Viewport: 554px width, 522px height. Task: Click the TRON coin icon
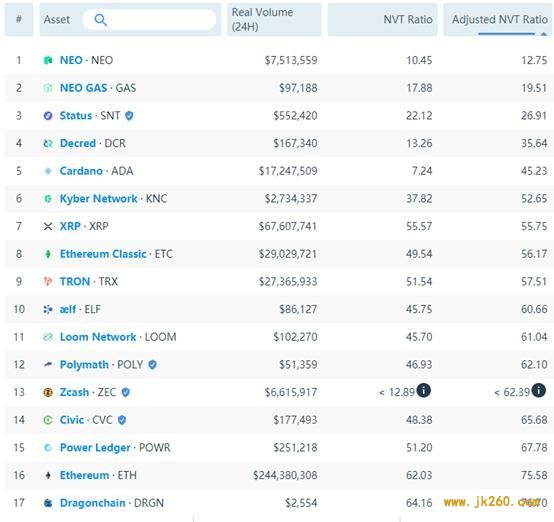48,282
